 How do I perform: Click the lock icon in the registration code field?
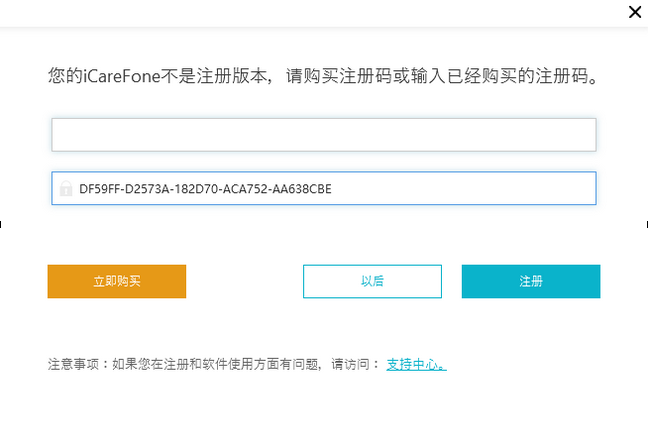coord(66,188)
